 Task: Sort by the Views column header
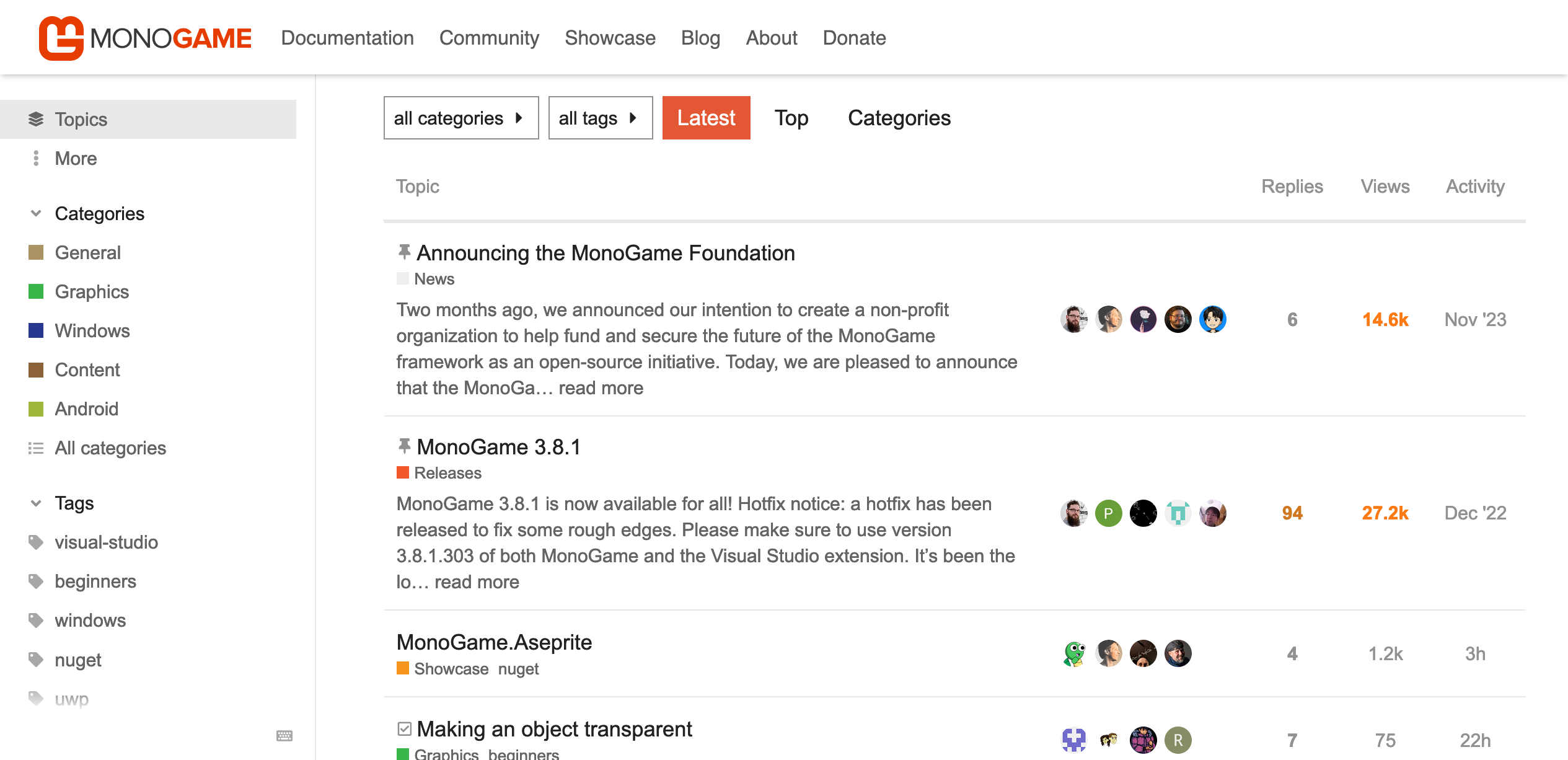tap(1385, 187)
